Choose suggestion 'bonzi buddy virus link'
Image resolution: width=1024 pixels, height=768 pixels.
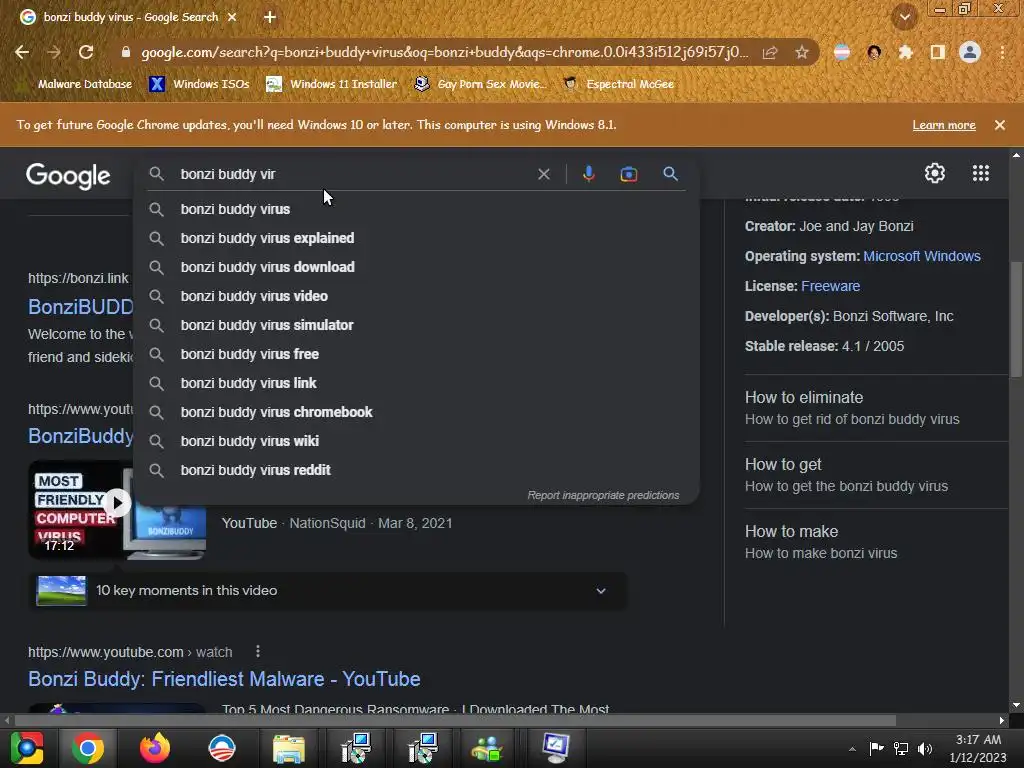tap(417, 383)
